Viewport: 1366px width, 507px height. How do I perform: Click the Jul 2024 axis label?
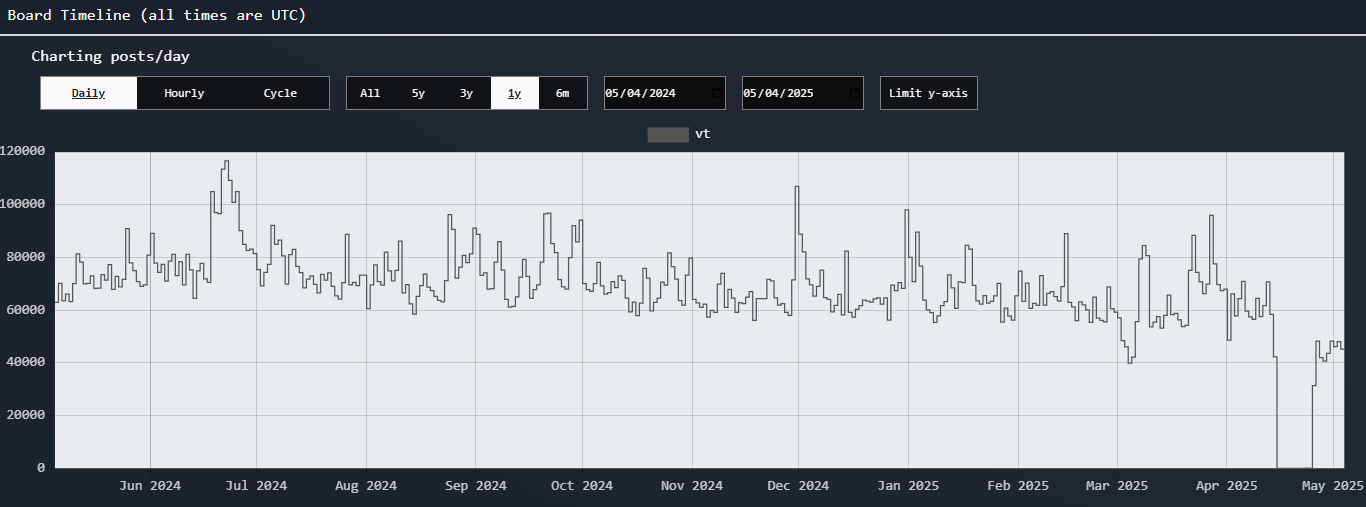256,486
